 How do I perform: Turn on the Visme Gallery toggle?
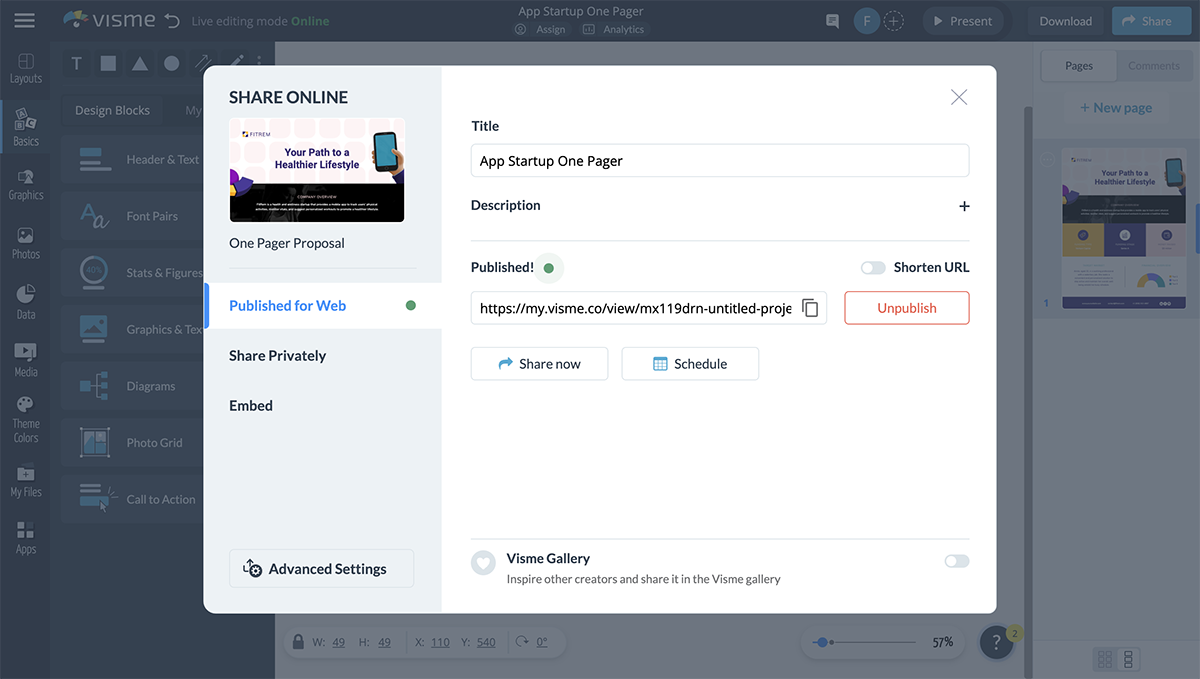[x=956, y=561]
